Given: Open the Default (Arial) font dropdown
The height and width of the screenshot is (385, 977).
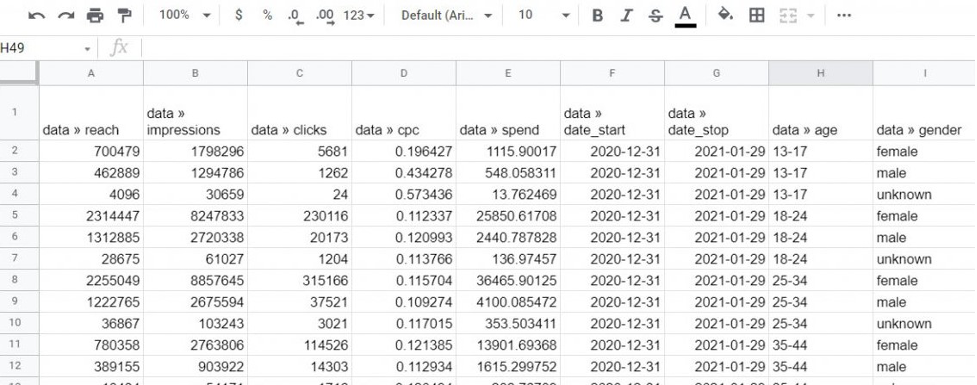Looking at the screenshot, I should coord(447,15).
